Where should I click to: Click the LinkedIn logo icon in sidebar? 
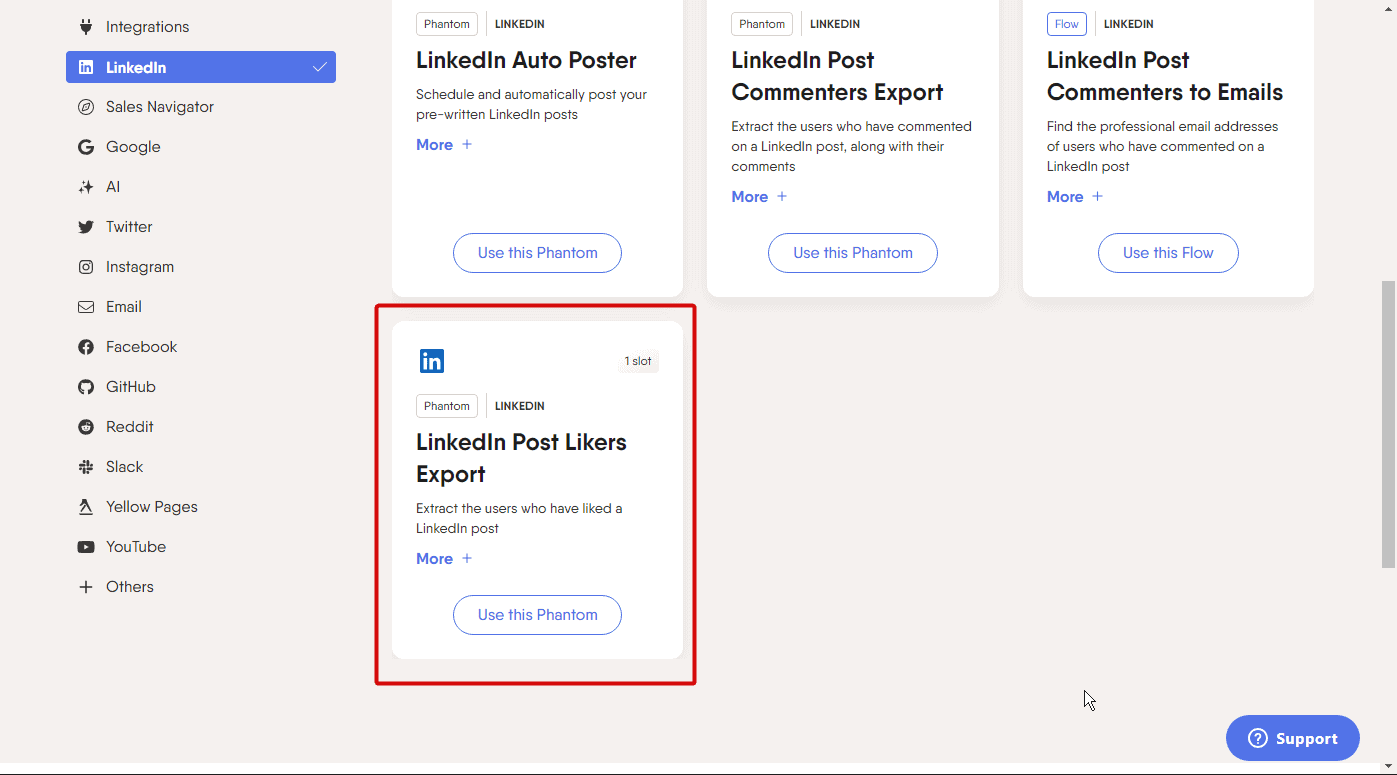pos(86,67)
